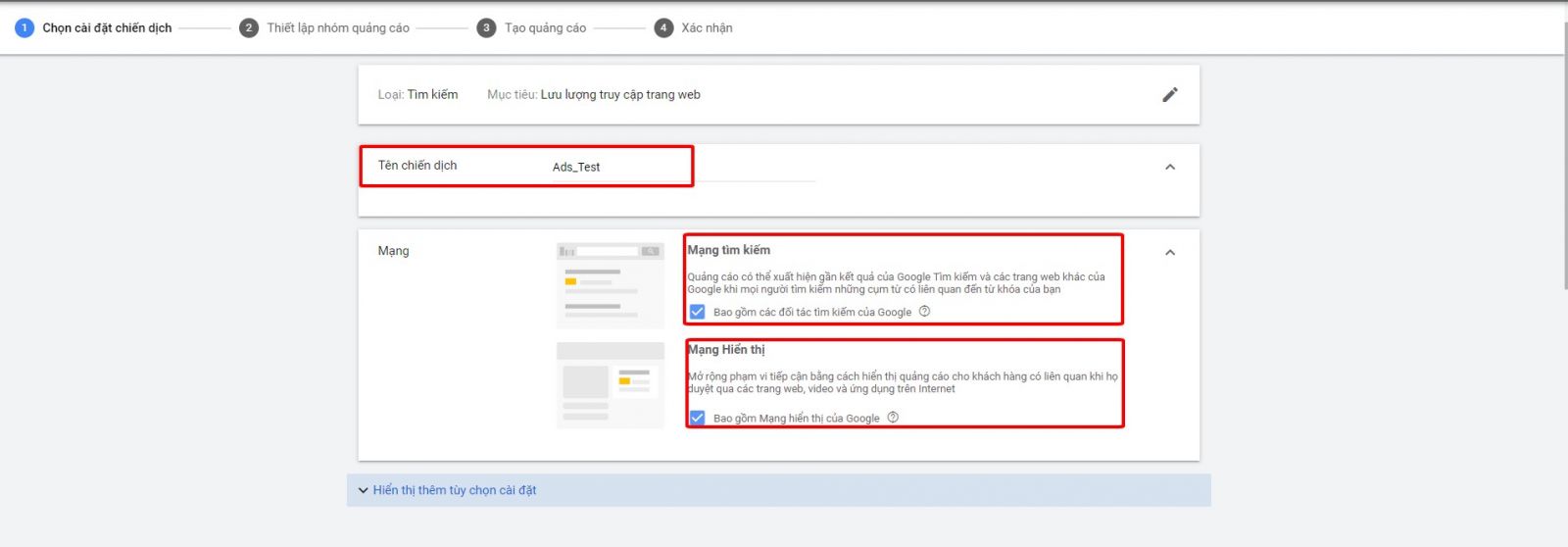Click the Tên chiến dịch label

coord(417,166)
